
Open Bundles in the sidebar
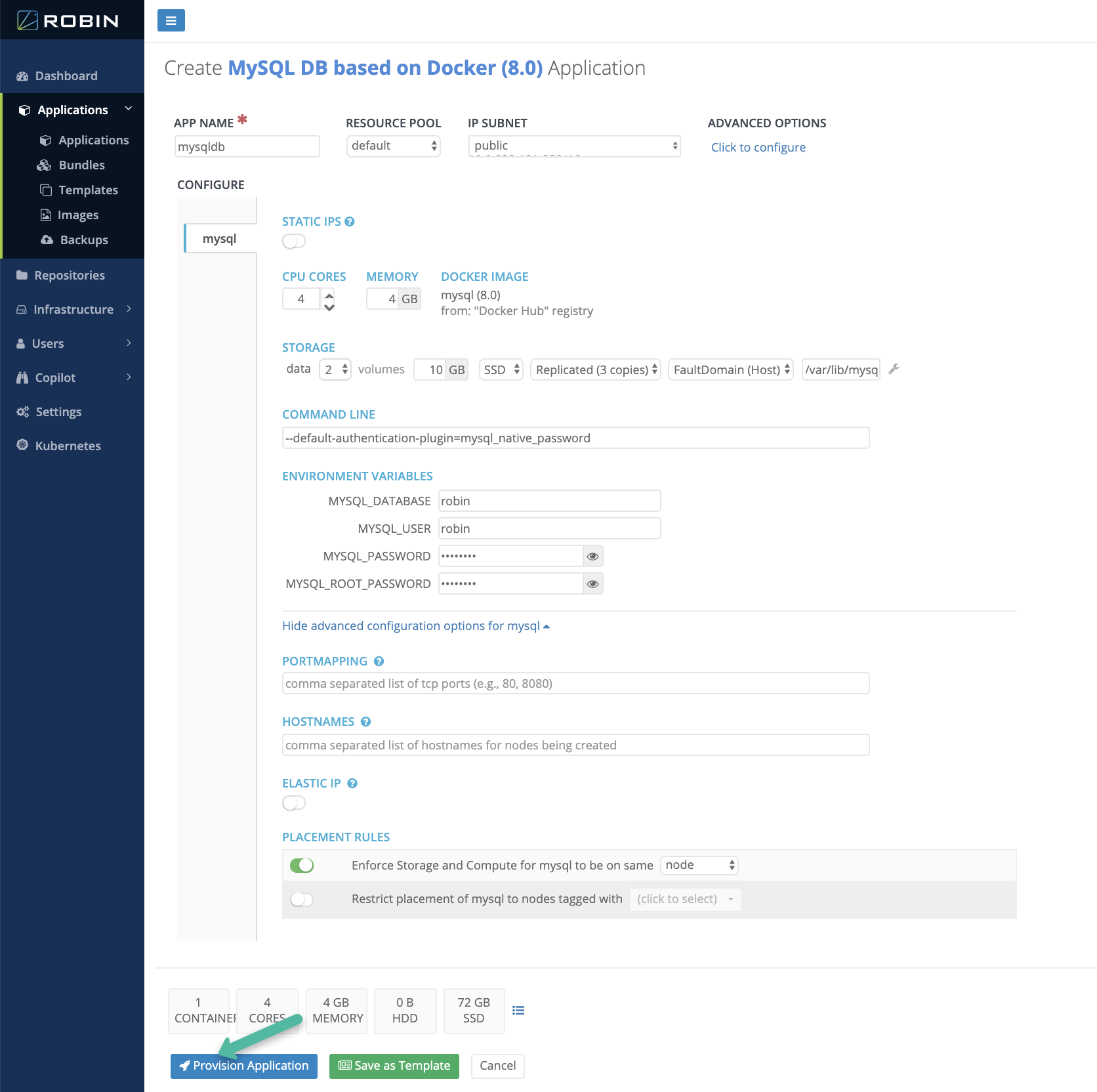pyautogui.click(x=81, y=165)
